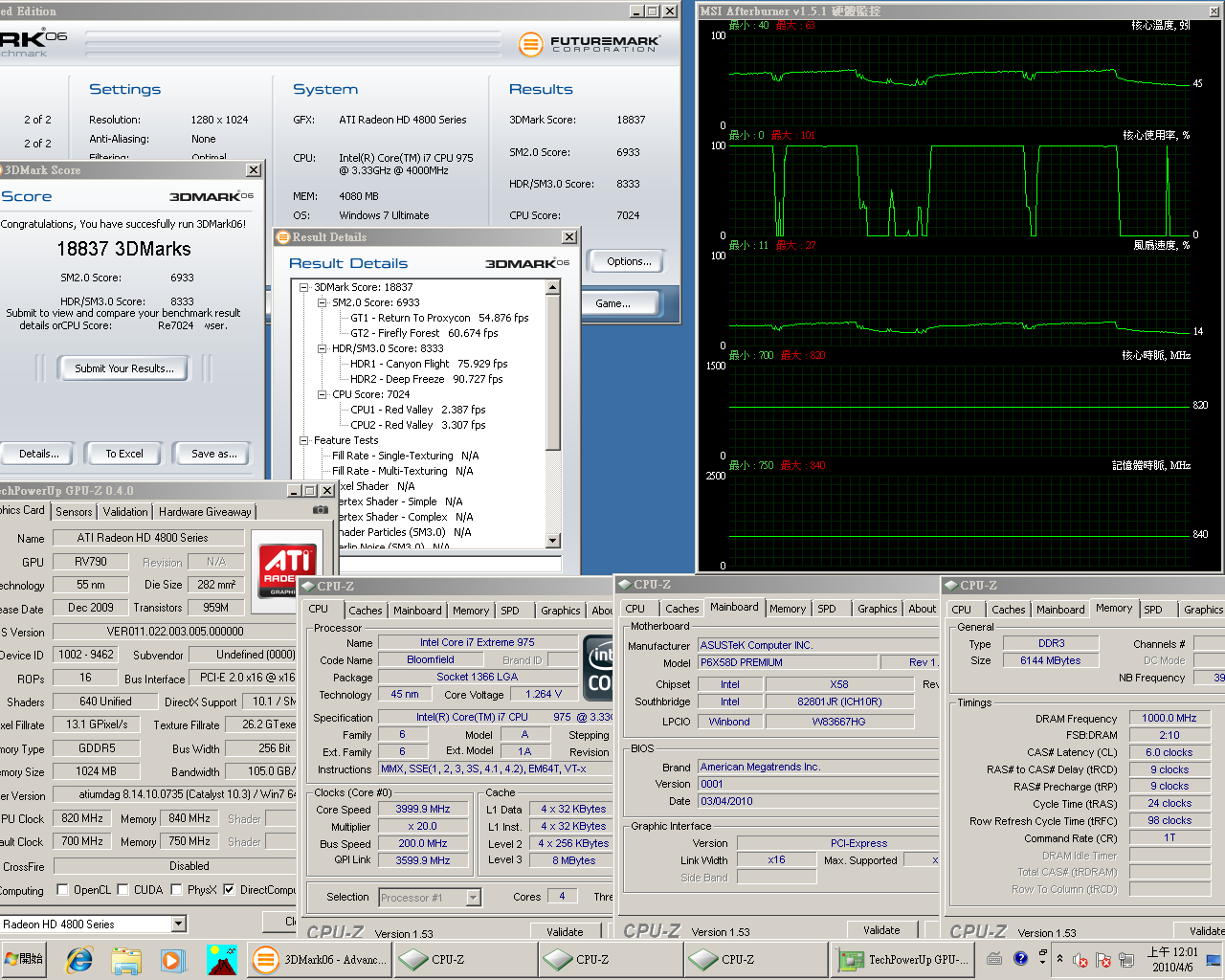Image resolution: width=1225 pixels, height=980 pixels.
Task: Click the show desktop monitor icon
Action: click(1213, 959)
